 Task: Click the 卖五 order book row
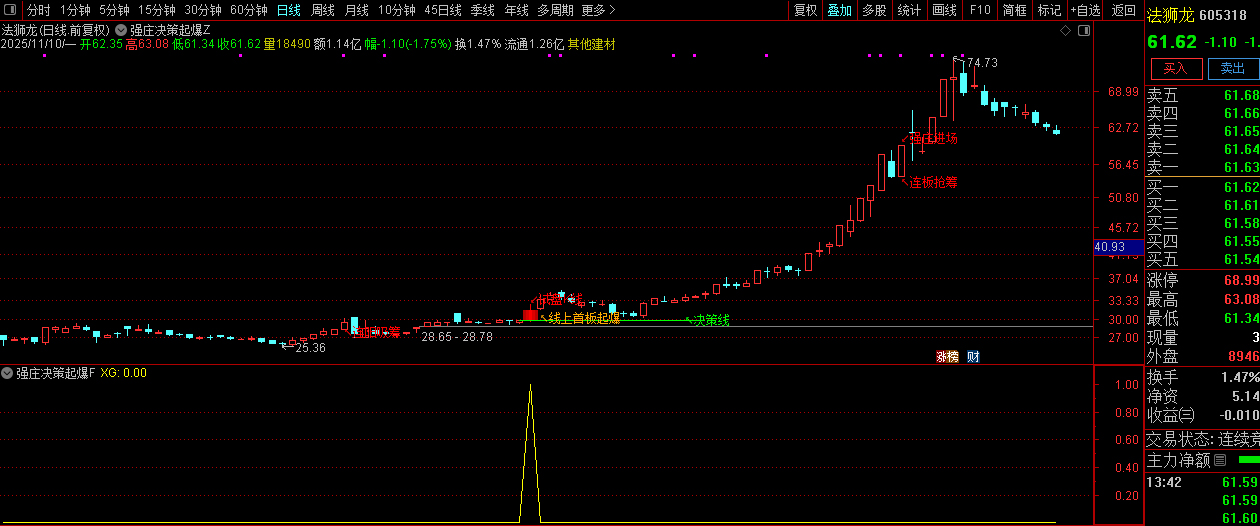point(1202,95)
